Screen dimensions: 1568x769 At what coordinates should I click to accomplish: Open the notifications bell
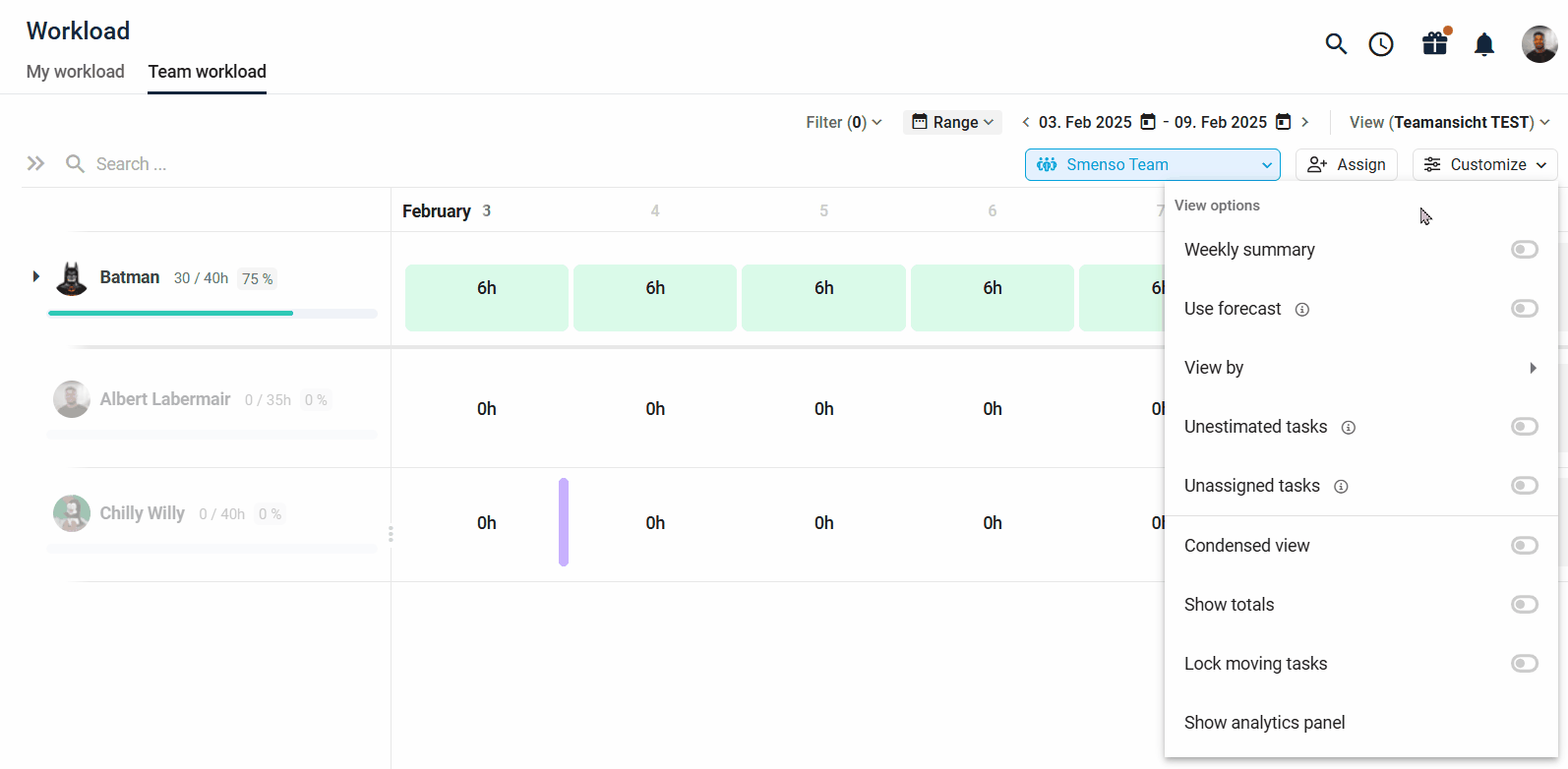(x=1484, y=44)
